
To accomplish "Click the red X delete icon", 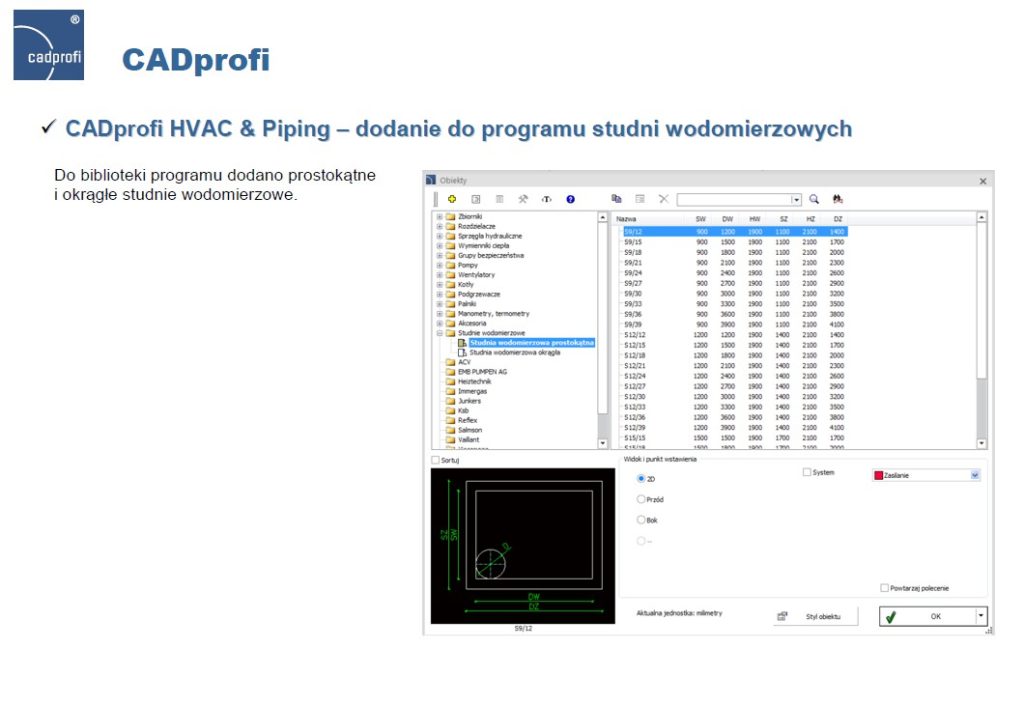I will coord(663,199).
